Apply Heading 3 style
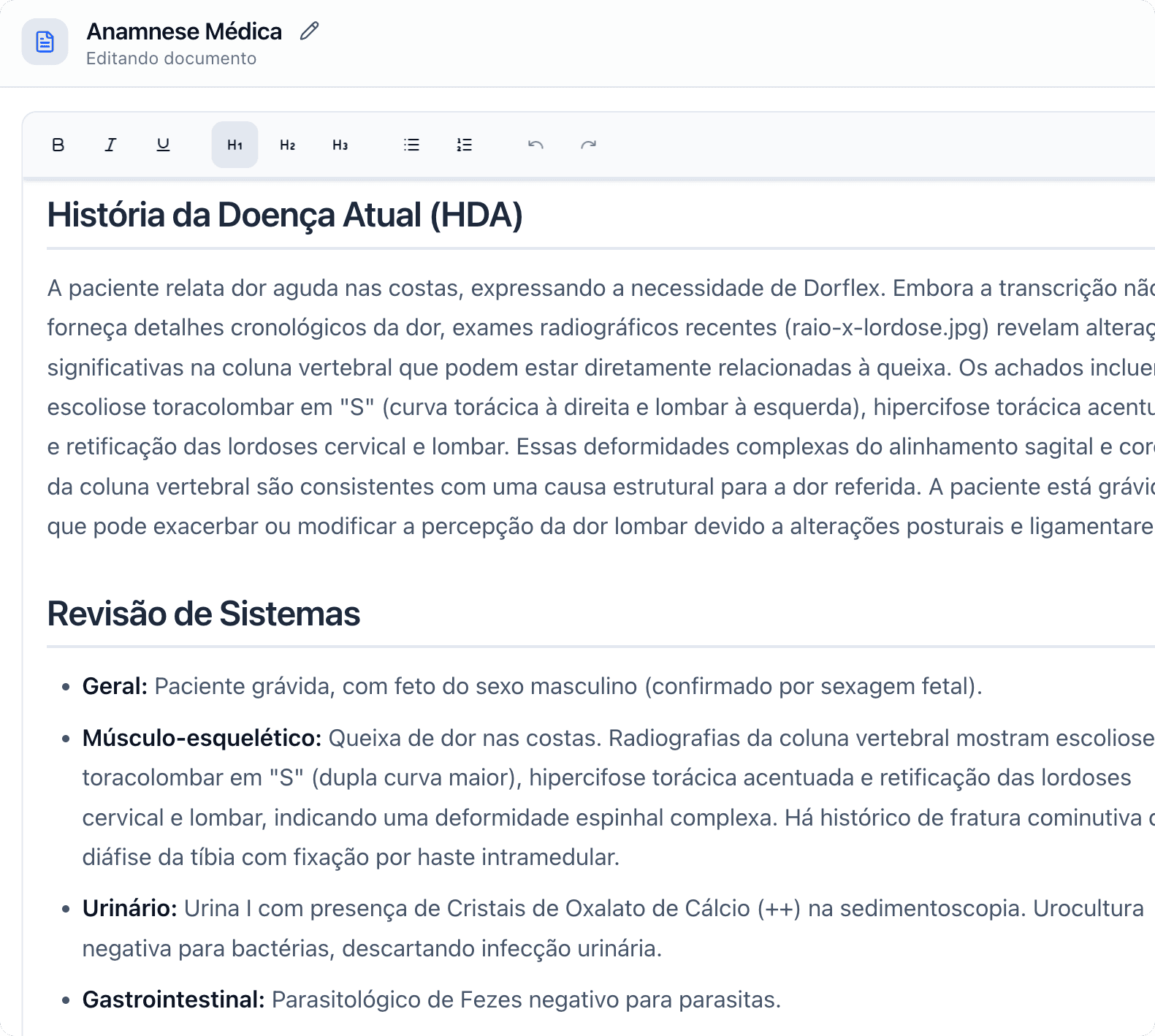This screenshot has height=1036, width=1155. click(x=340, y=145)
